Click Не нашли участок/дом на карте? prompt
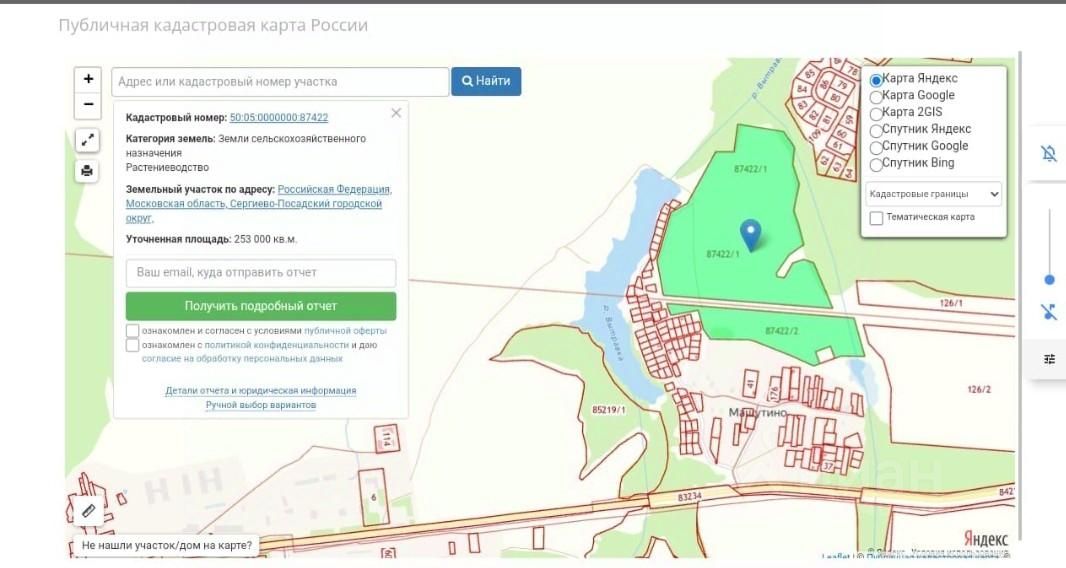The height and width of the screenshot is (568, 1066). click(x=167, y=545)
